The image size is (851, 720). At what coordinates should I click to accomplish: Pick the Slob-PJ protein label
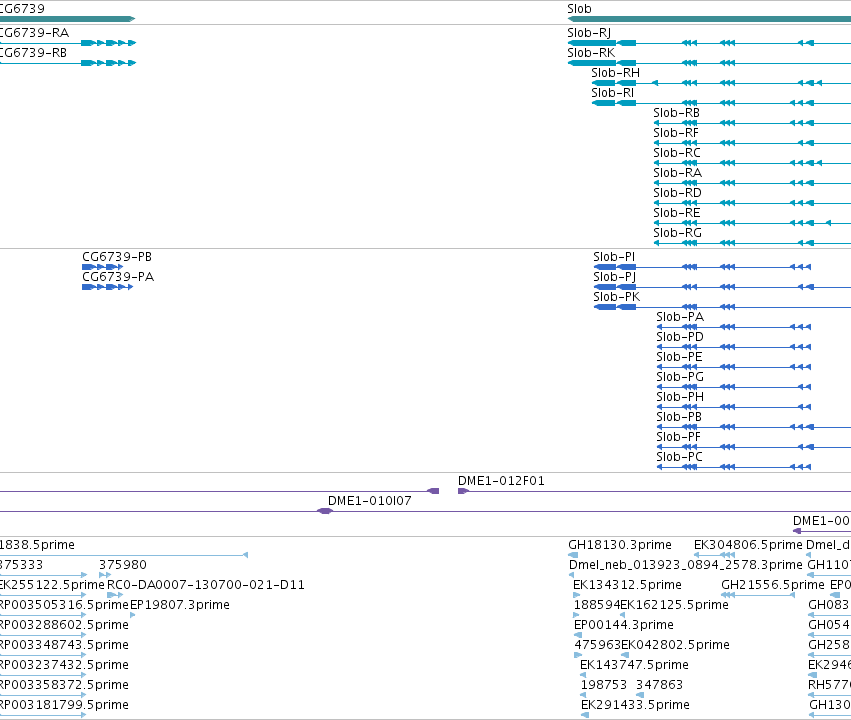pos(614,277)
